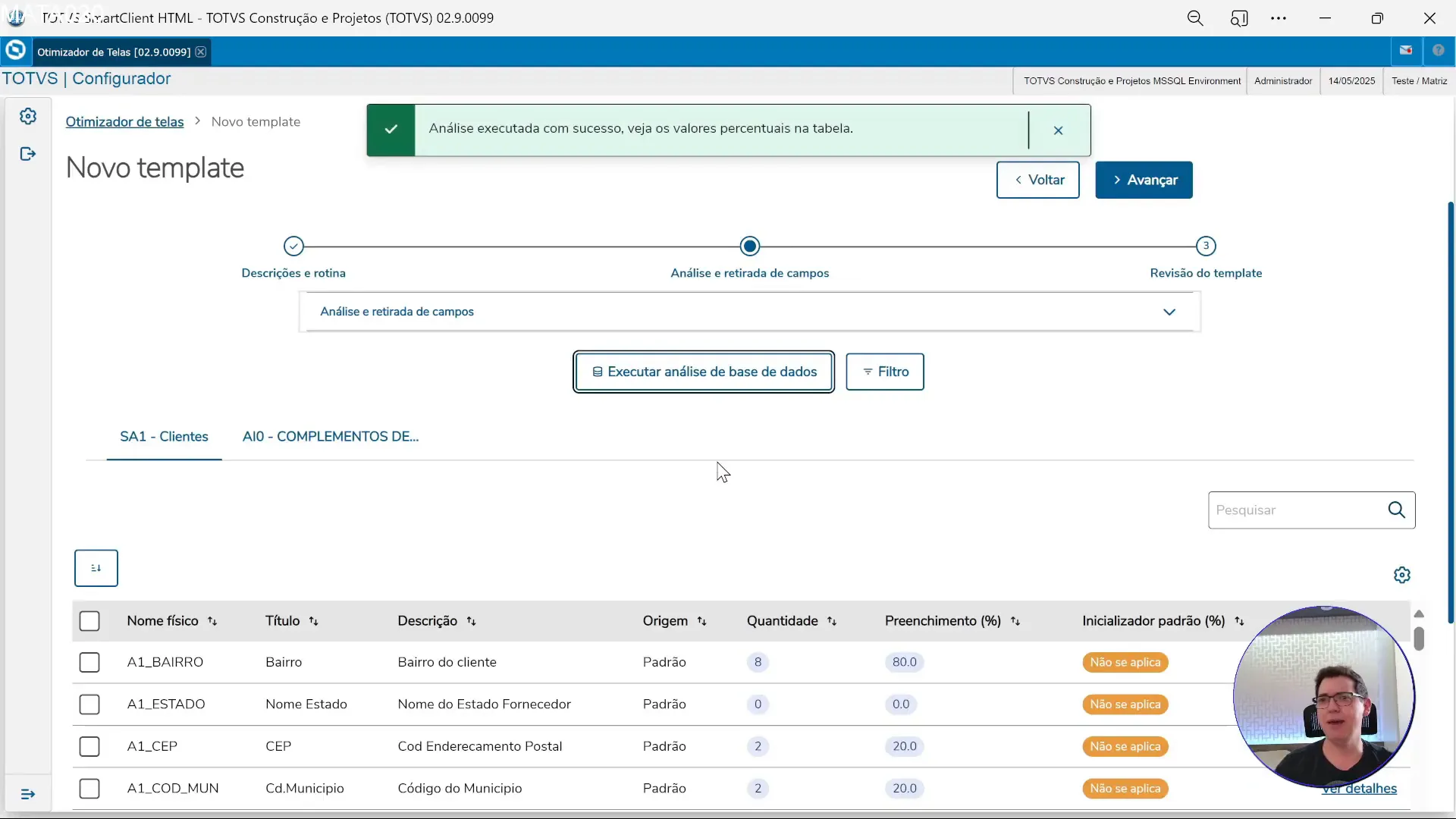Open the settings gear in left sidebar

point(28,116)
